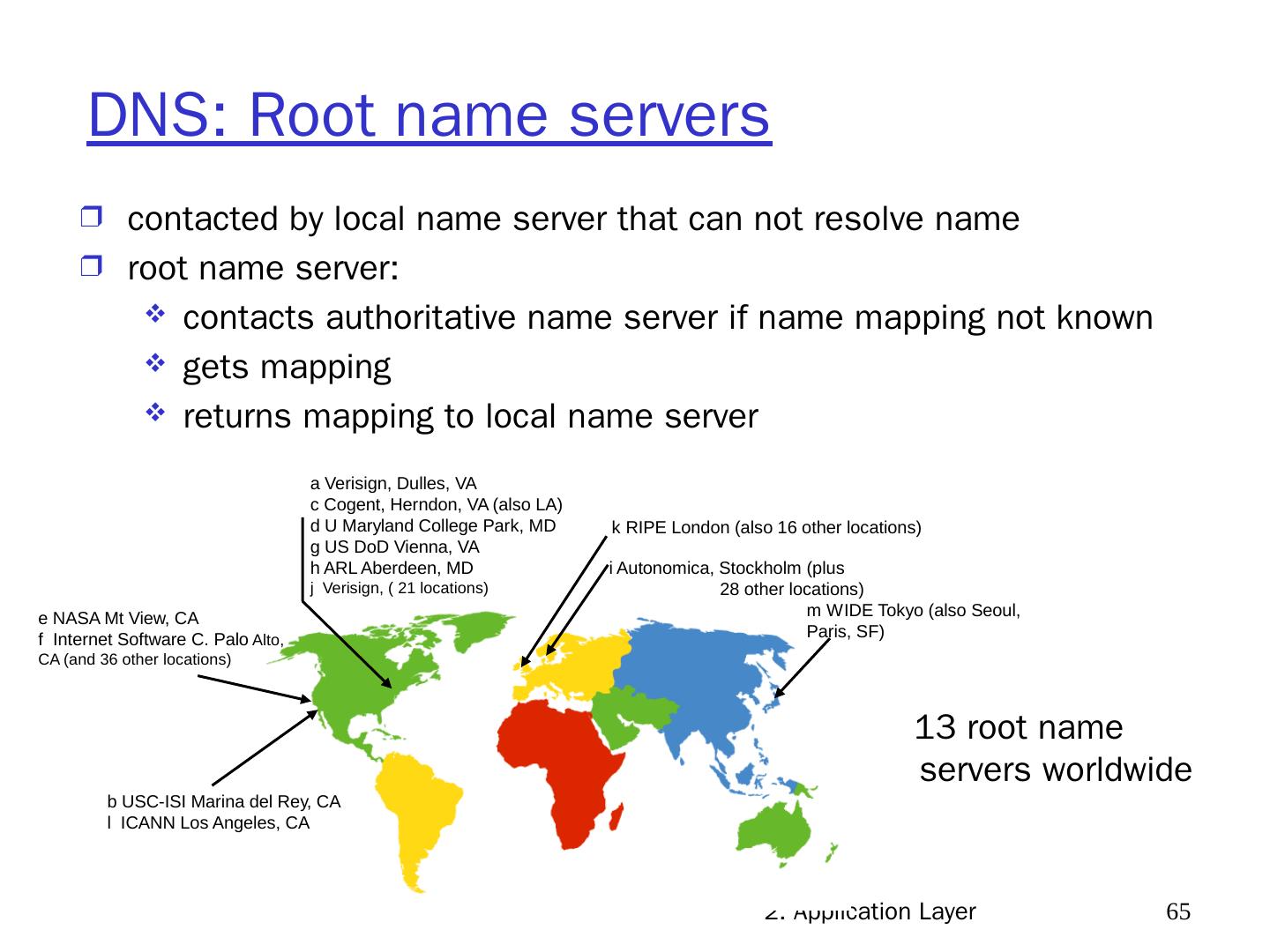Click the 'e NASA Mt View, CA' label
This screenshot has width=1270, height=952.
pos(119,619)
